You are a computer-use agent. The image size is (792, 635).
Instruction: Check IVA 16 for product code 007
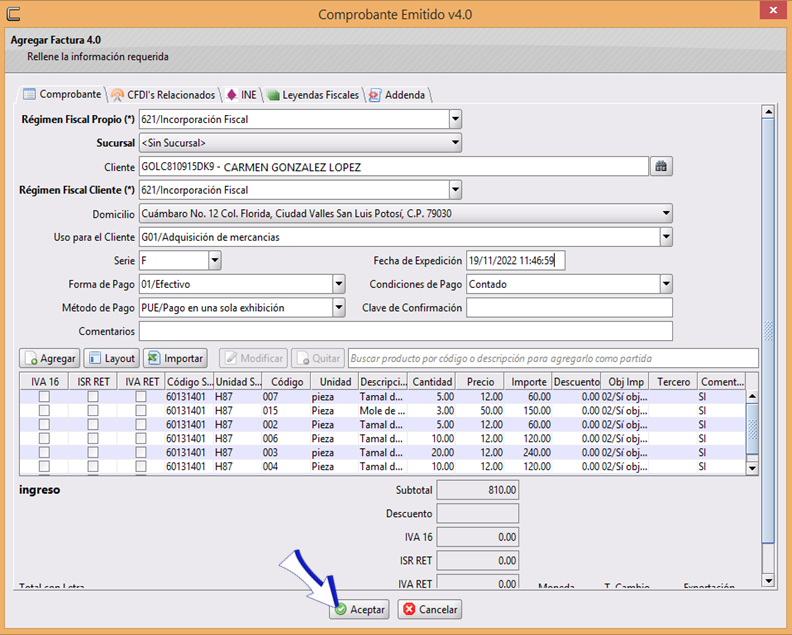click(44, 397)
